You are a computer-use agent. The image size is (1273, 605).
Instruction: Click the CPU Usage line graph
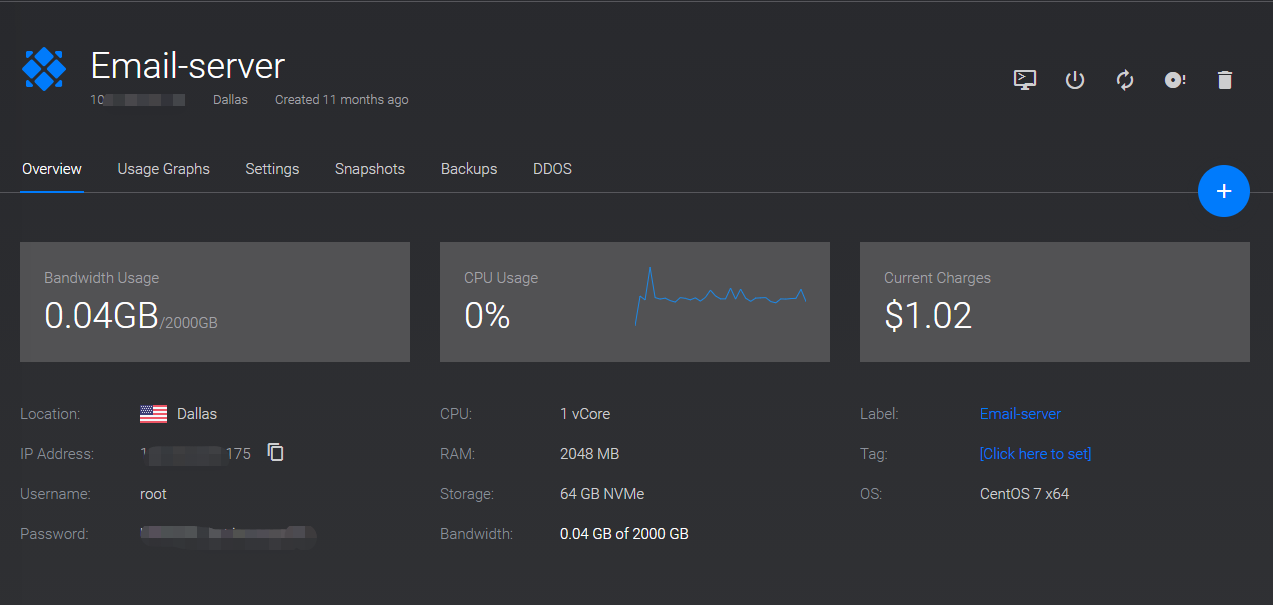(x=720, y=296)
